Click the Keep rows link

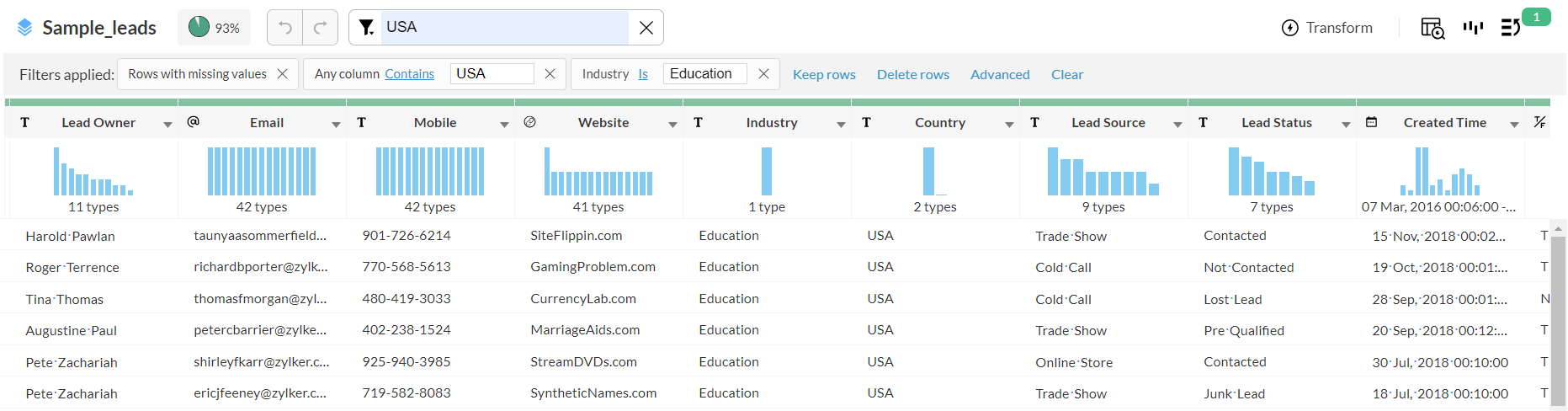(824, 74)
